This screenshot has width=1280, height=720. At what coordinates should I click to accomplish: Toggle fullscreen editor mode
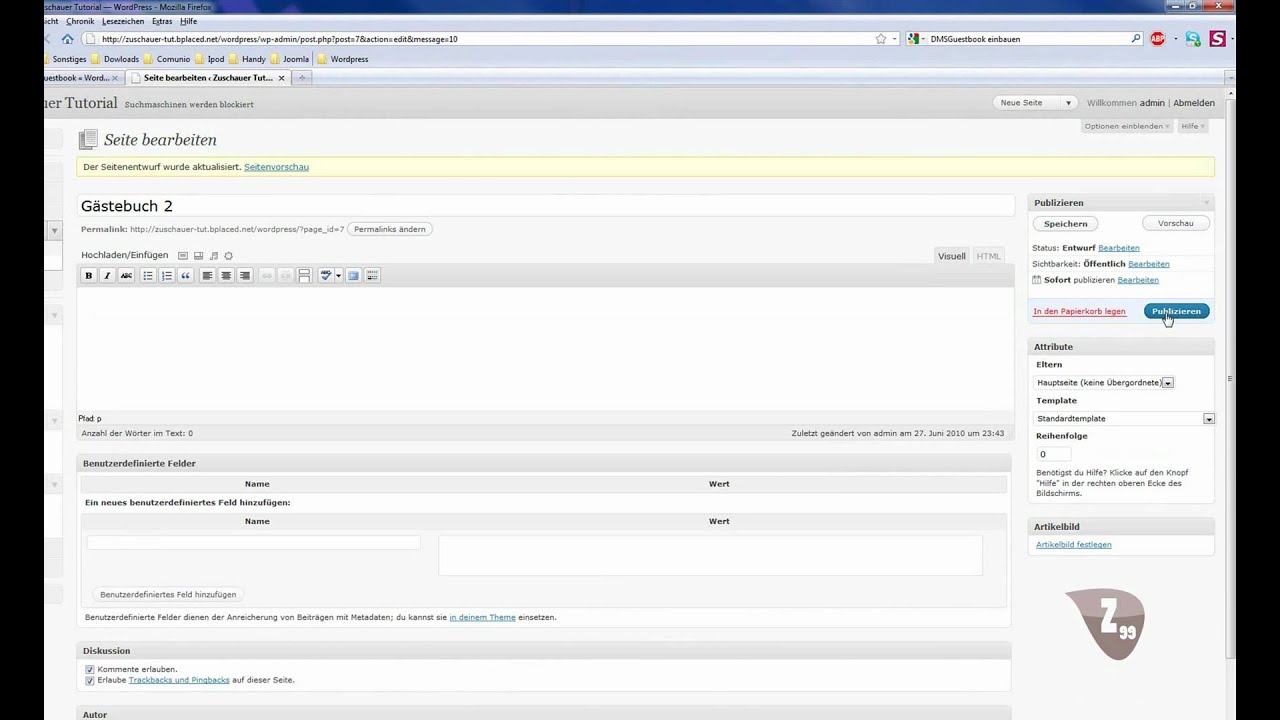tap(353, 276)
